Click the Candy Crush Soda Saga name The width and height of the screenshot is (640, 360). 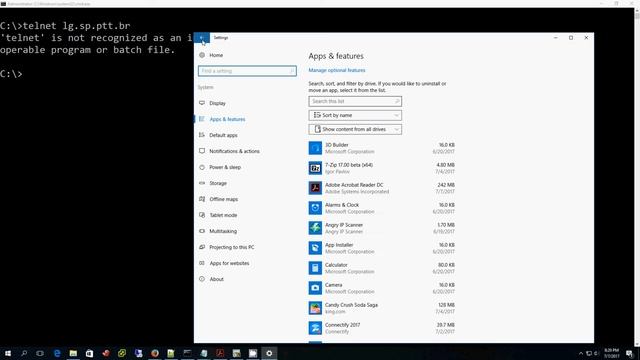tap(351, 305)
